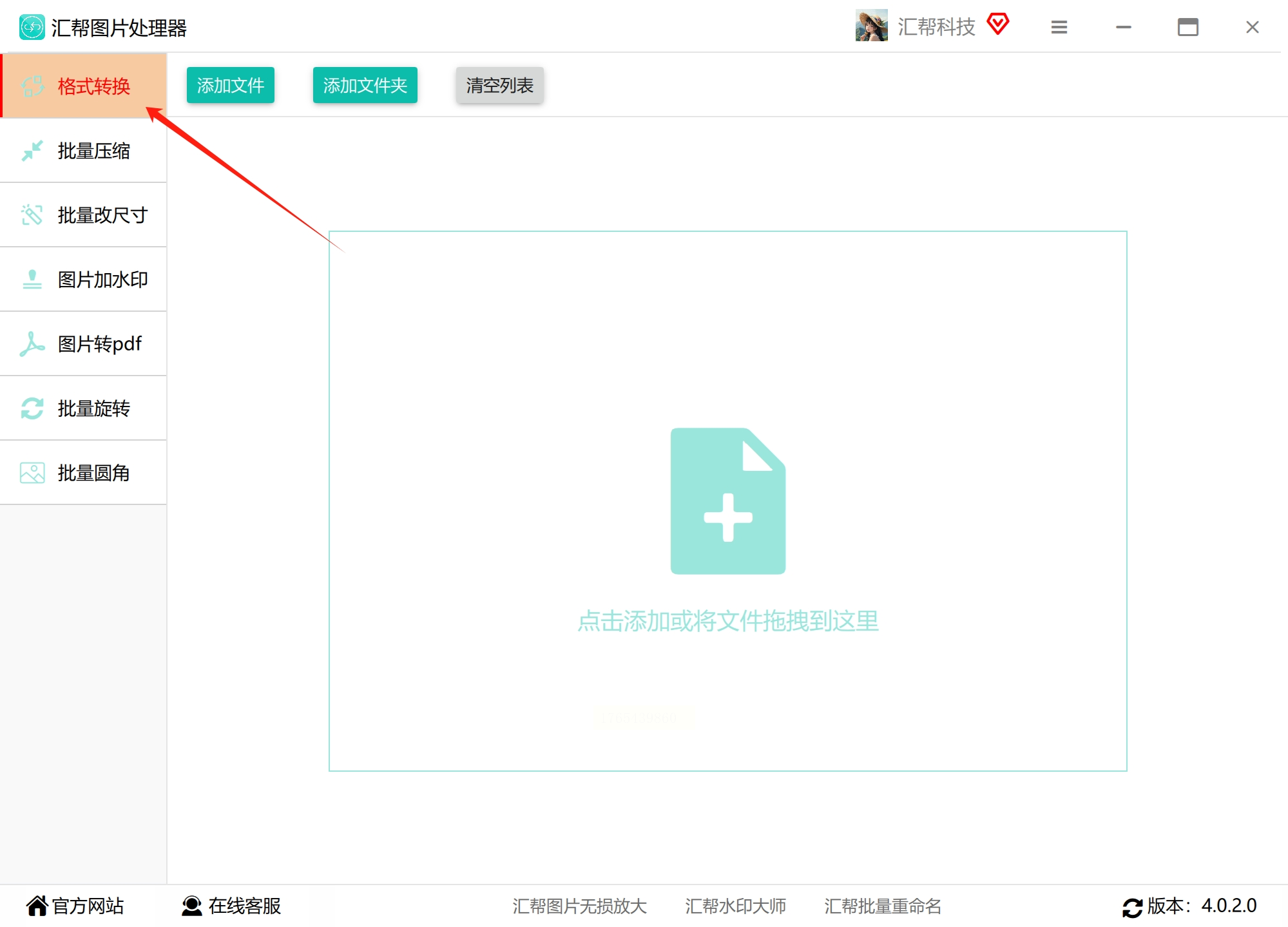Click the 批量旋转 rotate arrows icon
The image size is (1288, 927).
click(32, 408)
